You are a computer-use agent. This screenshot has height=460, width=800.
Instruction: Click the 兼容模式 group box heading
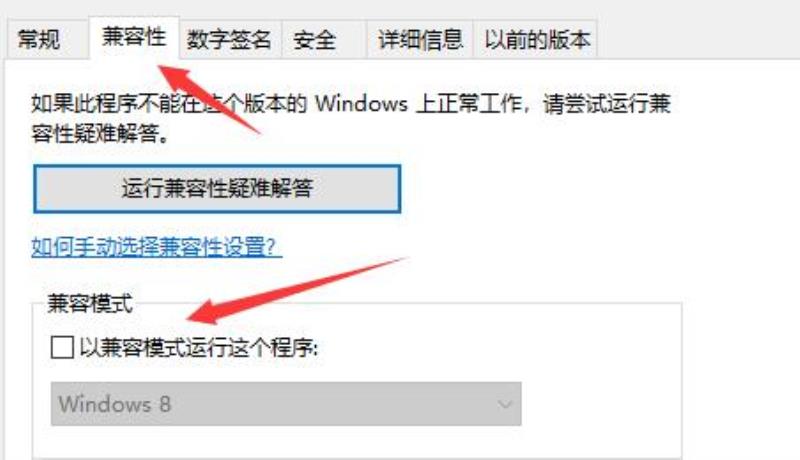click(x=90, y=303)
